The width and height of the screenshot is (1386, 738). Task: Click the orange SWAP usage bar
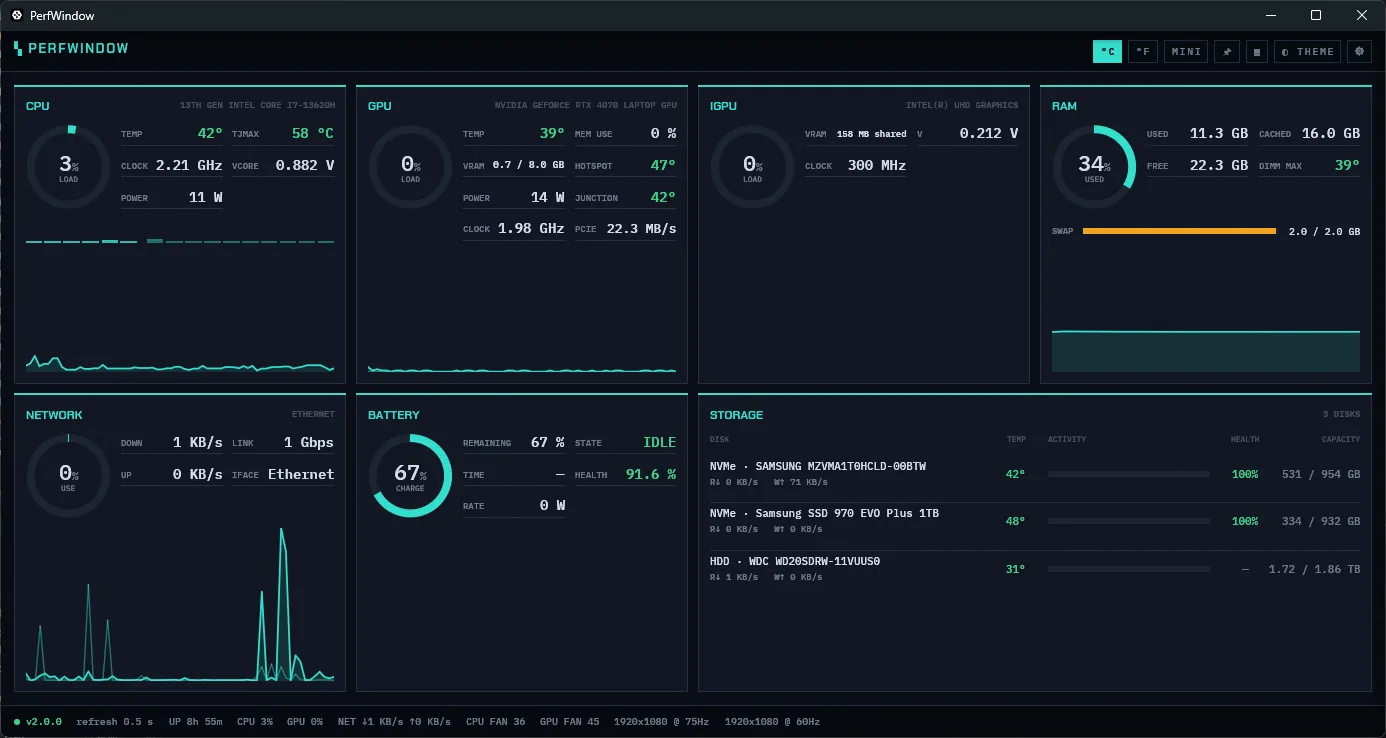(1179, 231)
